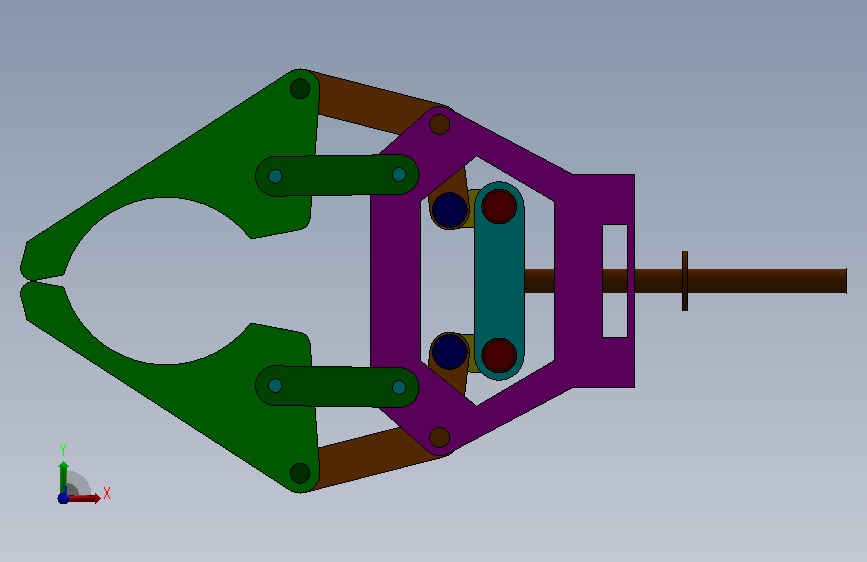Image resolution: width=867 pixels, height=562 pixels.
Task: Select the upper dark red pin on teal link
Action: click(499, 206)
